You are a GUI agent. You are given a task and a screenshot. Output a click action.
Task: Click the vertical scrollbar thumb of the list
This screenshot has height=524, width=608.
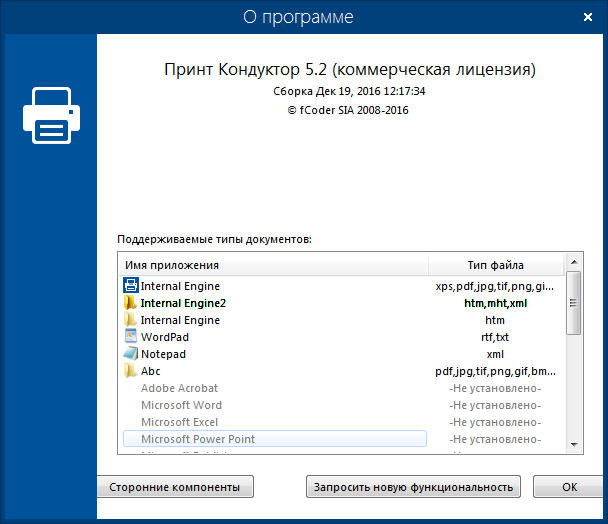(x=573, y=304)
